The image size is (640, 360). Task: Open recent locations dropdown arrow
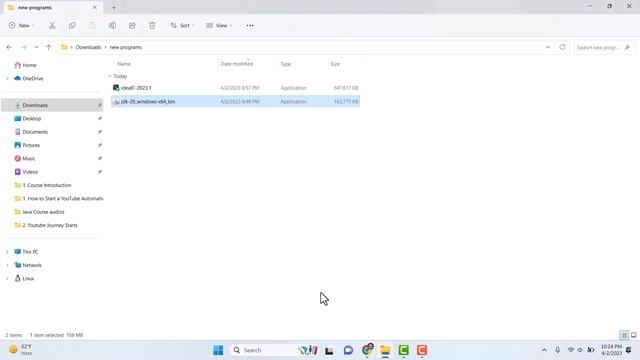tap(36, 47)
